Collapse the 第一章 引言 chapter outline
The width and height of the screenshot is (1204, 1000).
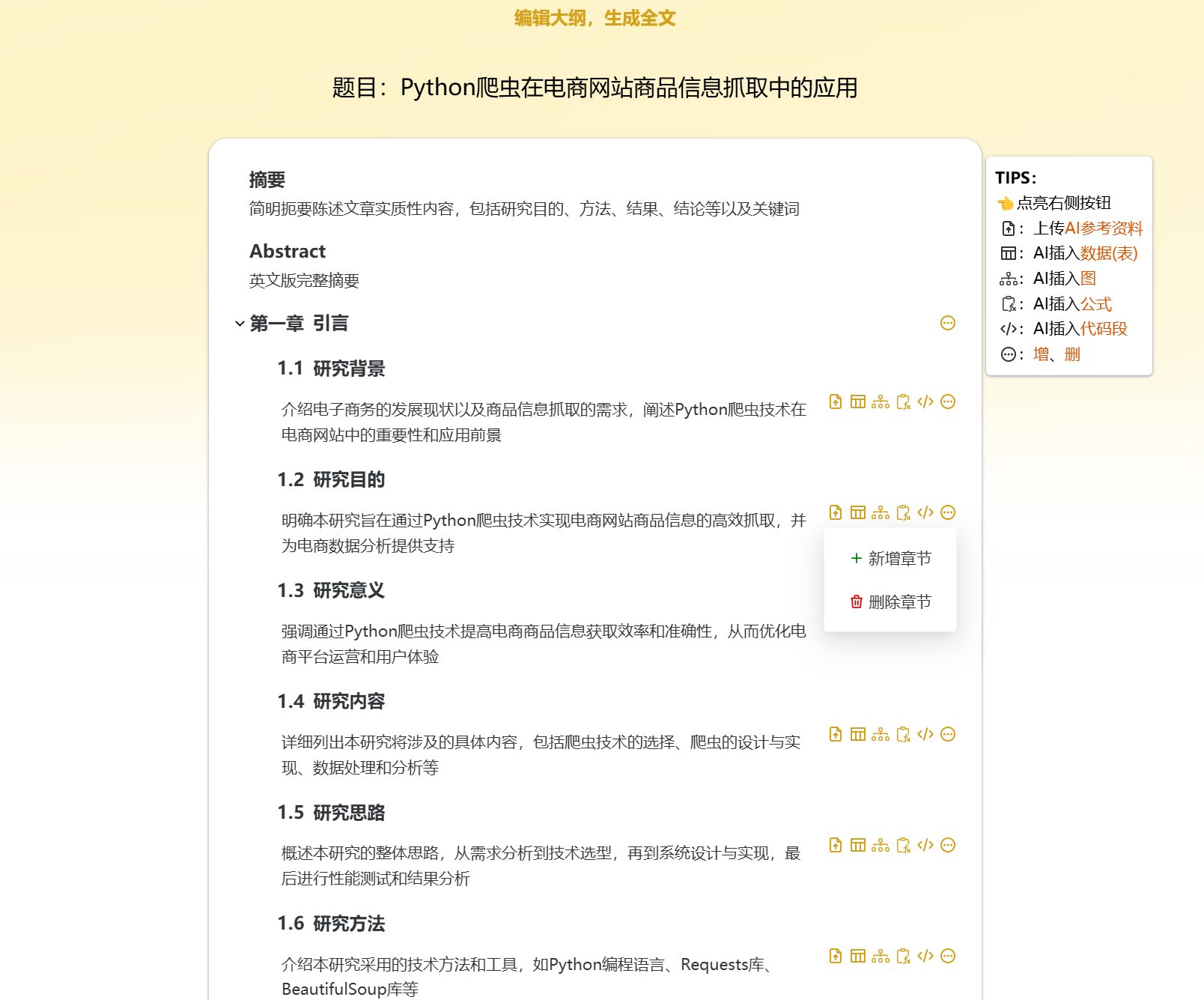(x=239, y=323)
